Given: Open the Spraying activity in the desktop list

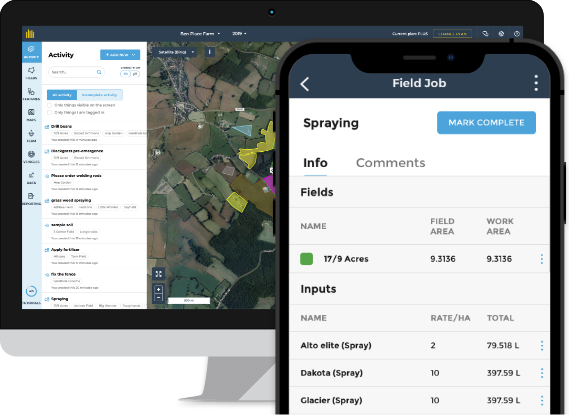Looking at the screenshot, I should tap(95, 302).
